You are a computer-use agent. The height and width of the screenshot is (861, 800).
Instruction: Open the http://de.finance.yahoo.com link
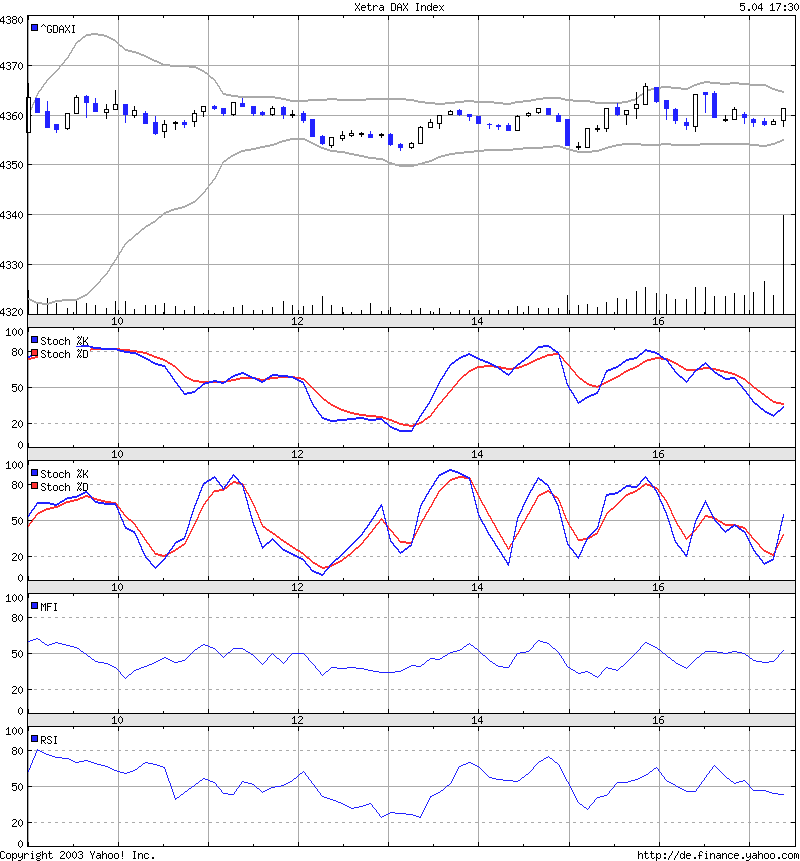pos(718,855)
